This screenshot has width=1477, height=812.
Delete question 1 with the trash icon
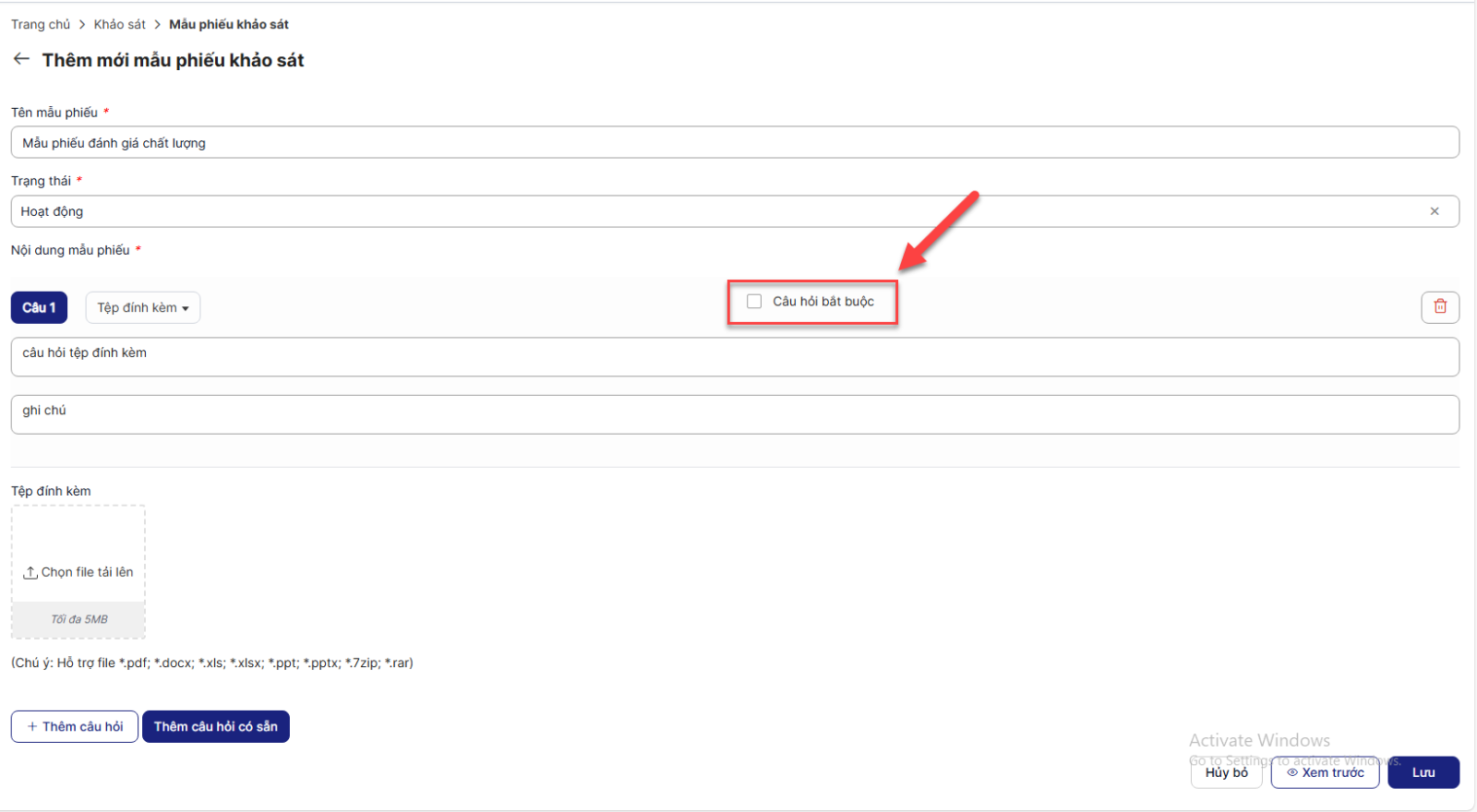1439,306
